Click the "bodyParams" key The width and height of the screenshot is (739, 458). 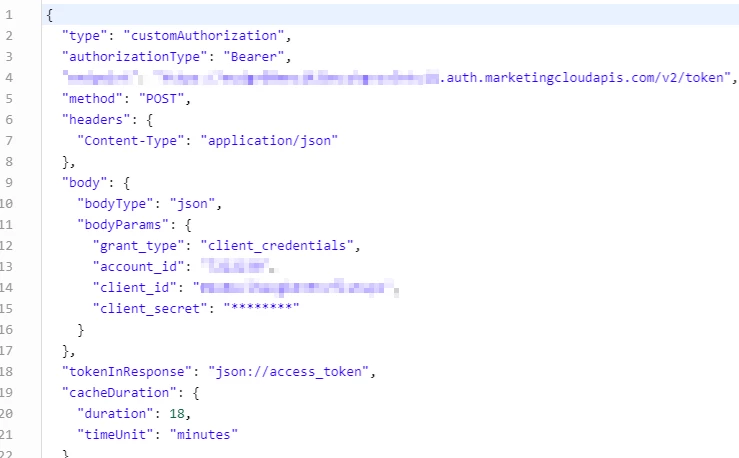tap(123, 225)
